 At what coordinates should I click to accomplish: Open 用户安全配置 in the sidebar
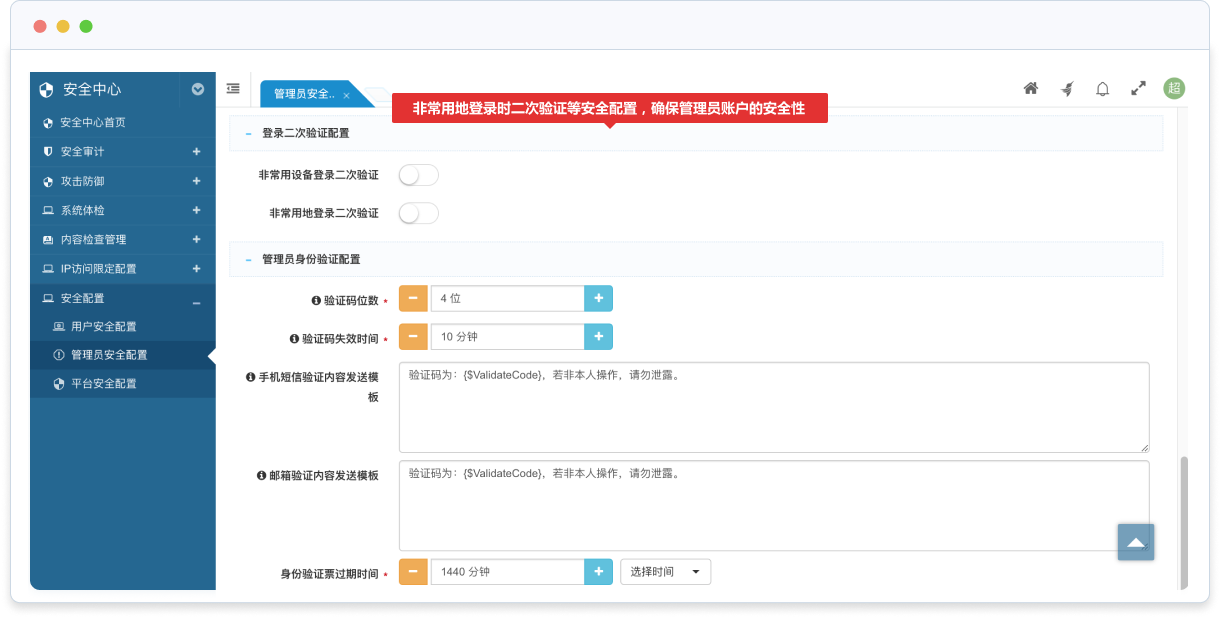[104, 326]
